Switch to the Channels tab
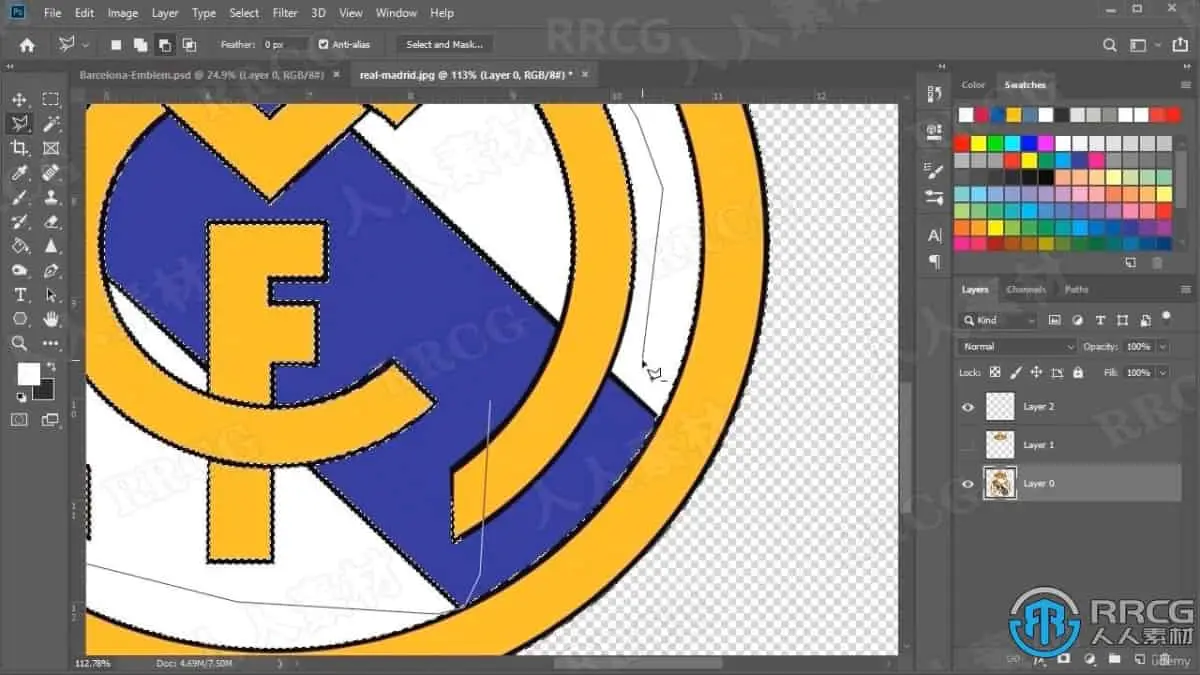Image resolution: width=1200 pixels, height=675 pixels. point(1025,290)
